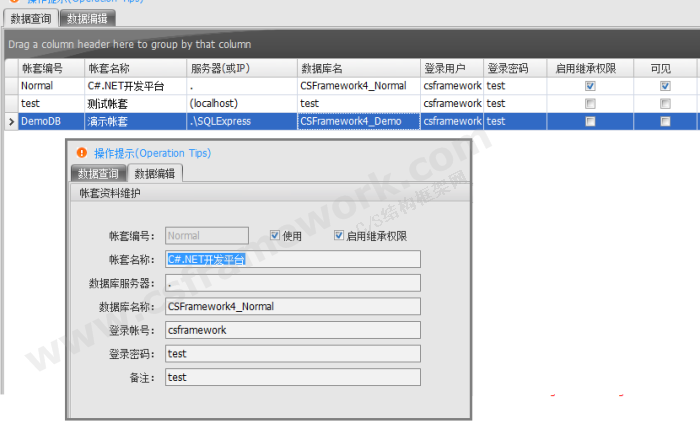Enable 启用继承权限 for the test row
700x429 pixels.
tap(590, 104)
